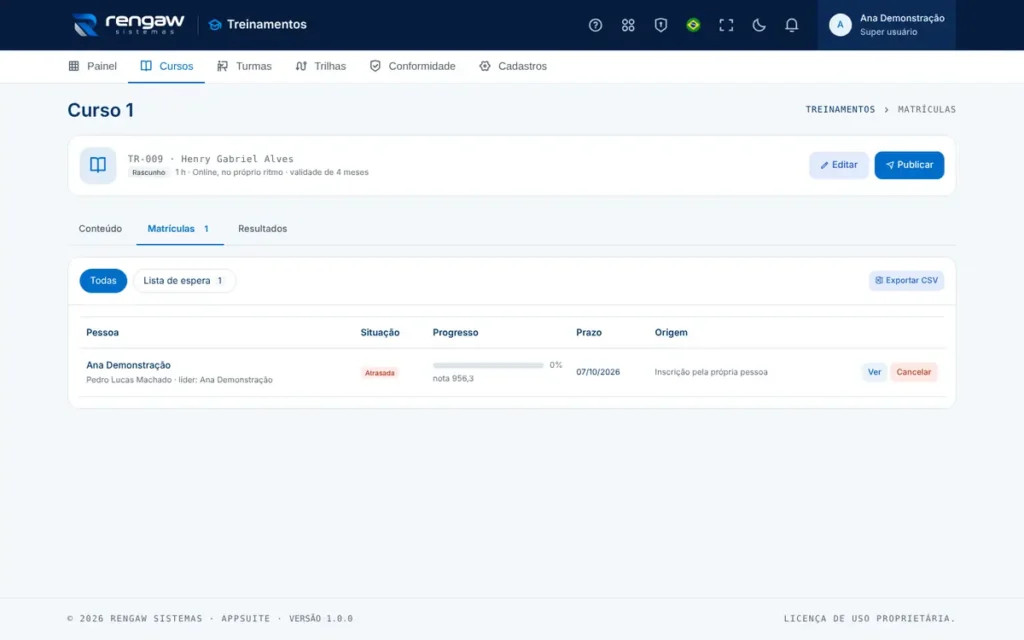Click Ver for Ana Demonstração
The width and height of the screenshot is (1024, 640).
[x=874, y=372]
